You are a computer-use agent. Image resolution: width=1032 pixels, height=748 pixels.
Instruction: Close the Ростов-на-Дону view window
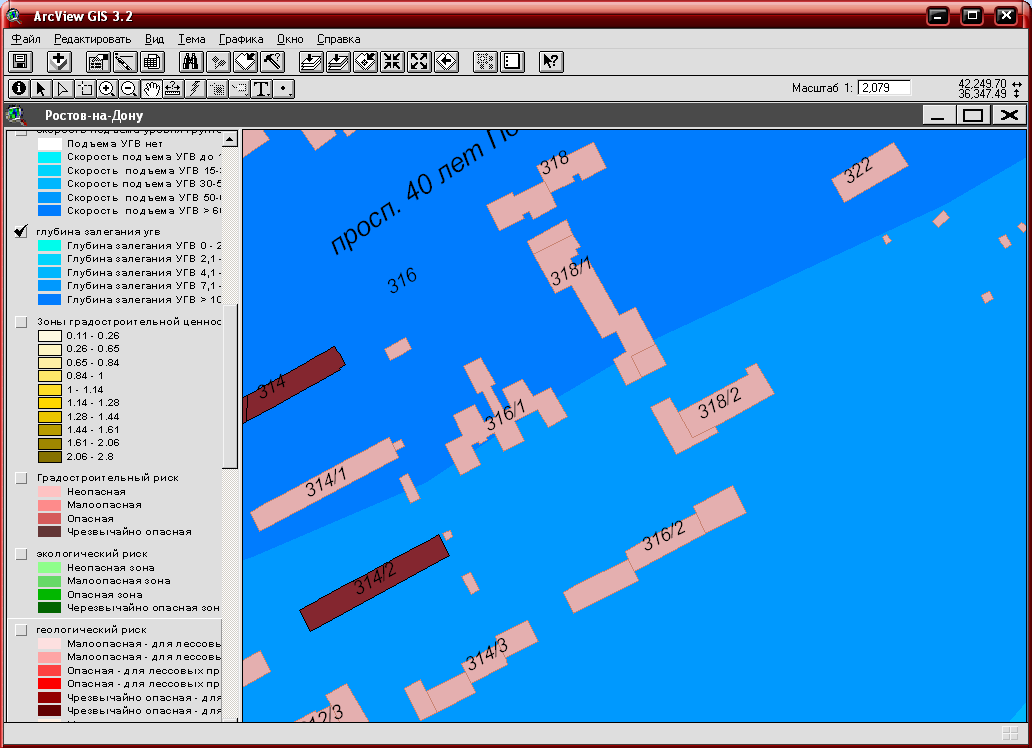[1008, 115]
